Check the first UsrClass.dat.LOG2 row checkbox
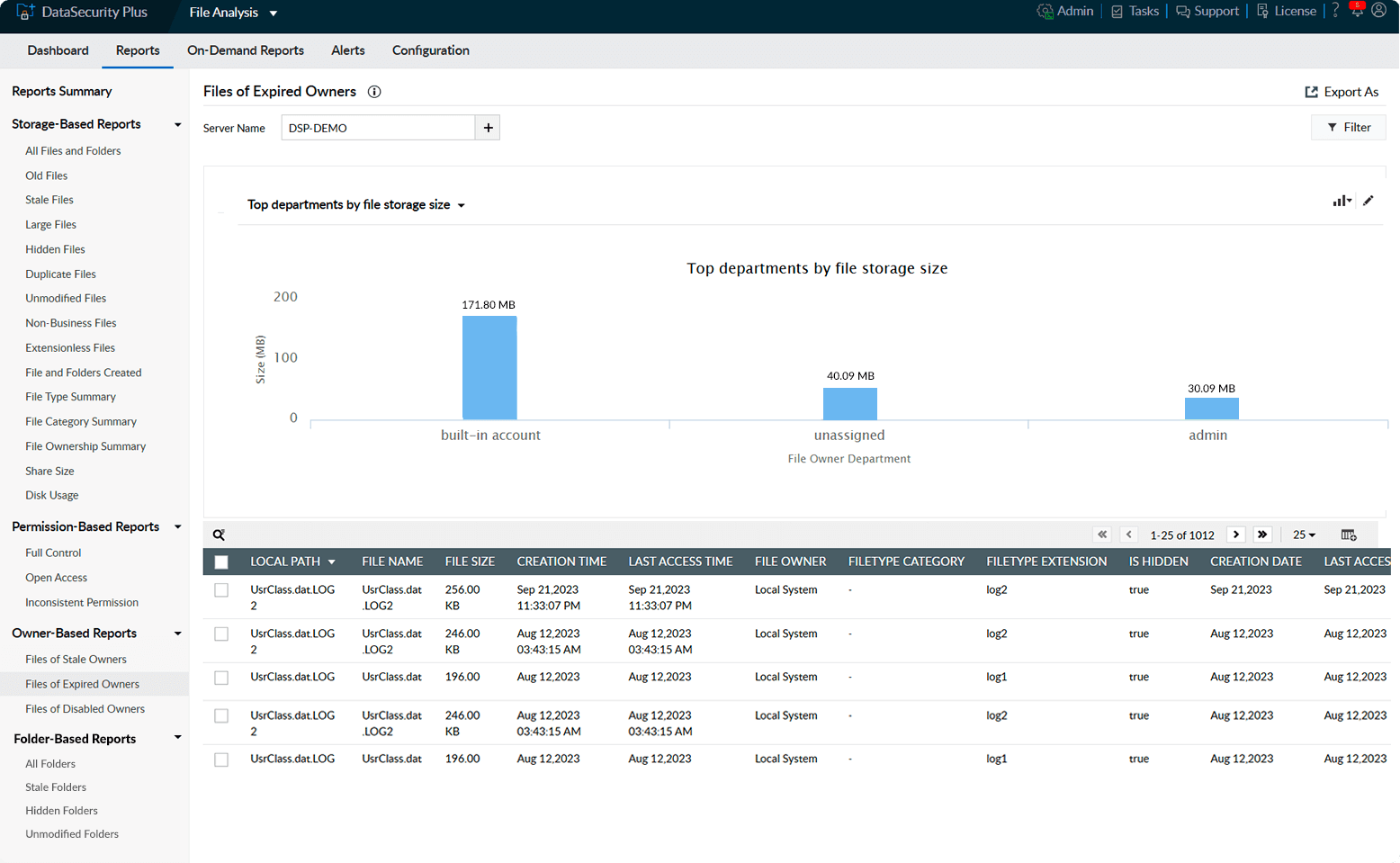 [221, 590]
